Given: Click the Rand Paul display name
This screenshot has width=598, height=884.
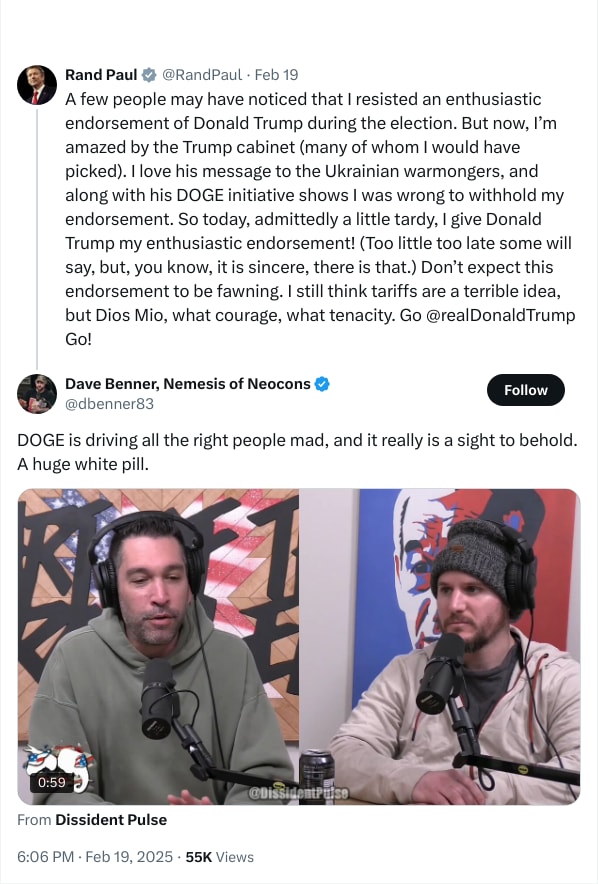Looking at the screenshot, I should point(101,74).
